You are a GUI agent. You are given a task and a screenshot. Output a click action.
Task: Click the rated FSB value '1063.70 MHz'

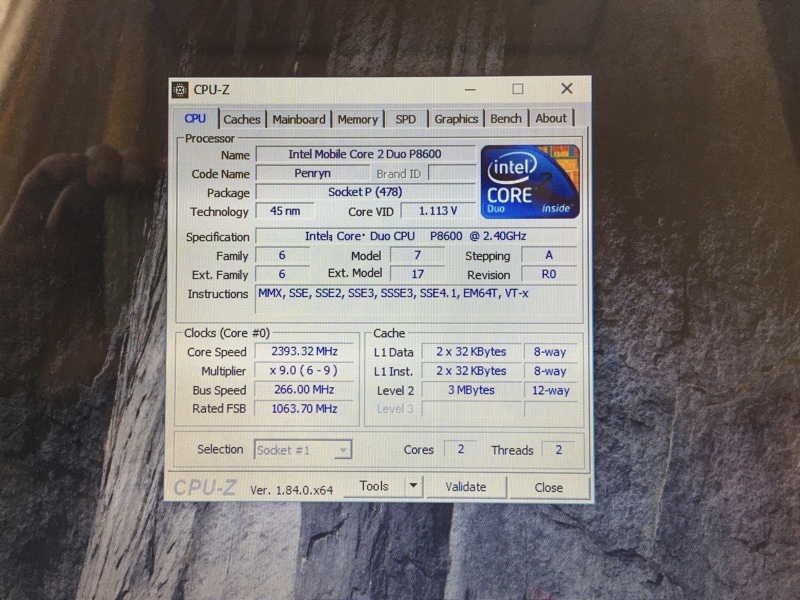pyautogui.click(x=304, y=408)
